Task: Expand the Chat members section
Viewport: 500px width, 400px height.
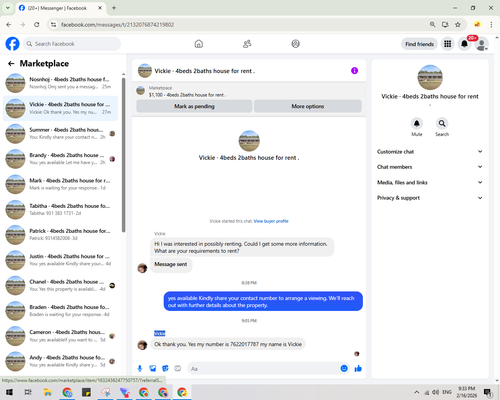Action: 430,167
